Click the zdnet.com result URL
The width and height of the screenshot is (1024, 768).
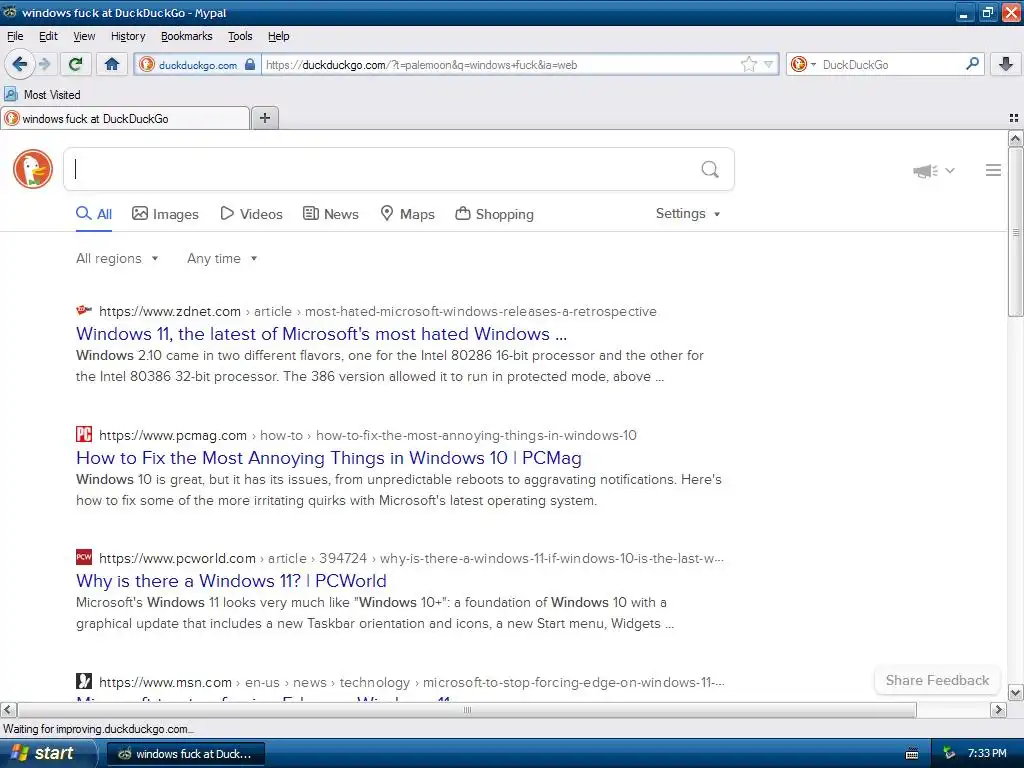click(x=377, y=312)
